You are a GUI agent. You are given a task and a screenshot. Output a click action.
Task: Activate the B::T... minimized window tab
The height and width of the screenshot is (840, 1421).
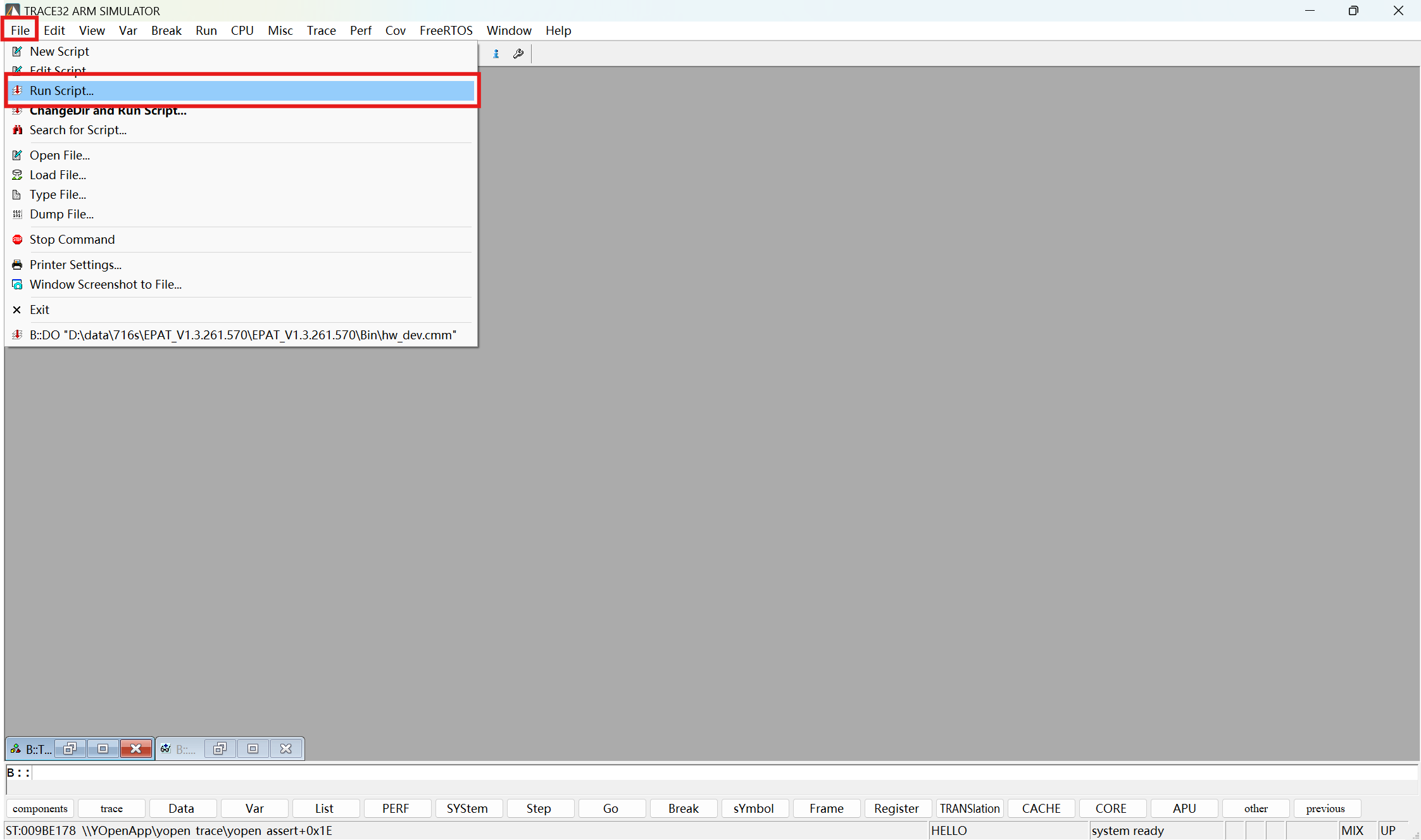click(x=32, y=749)
